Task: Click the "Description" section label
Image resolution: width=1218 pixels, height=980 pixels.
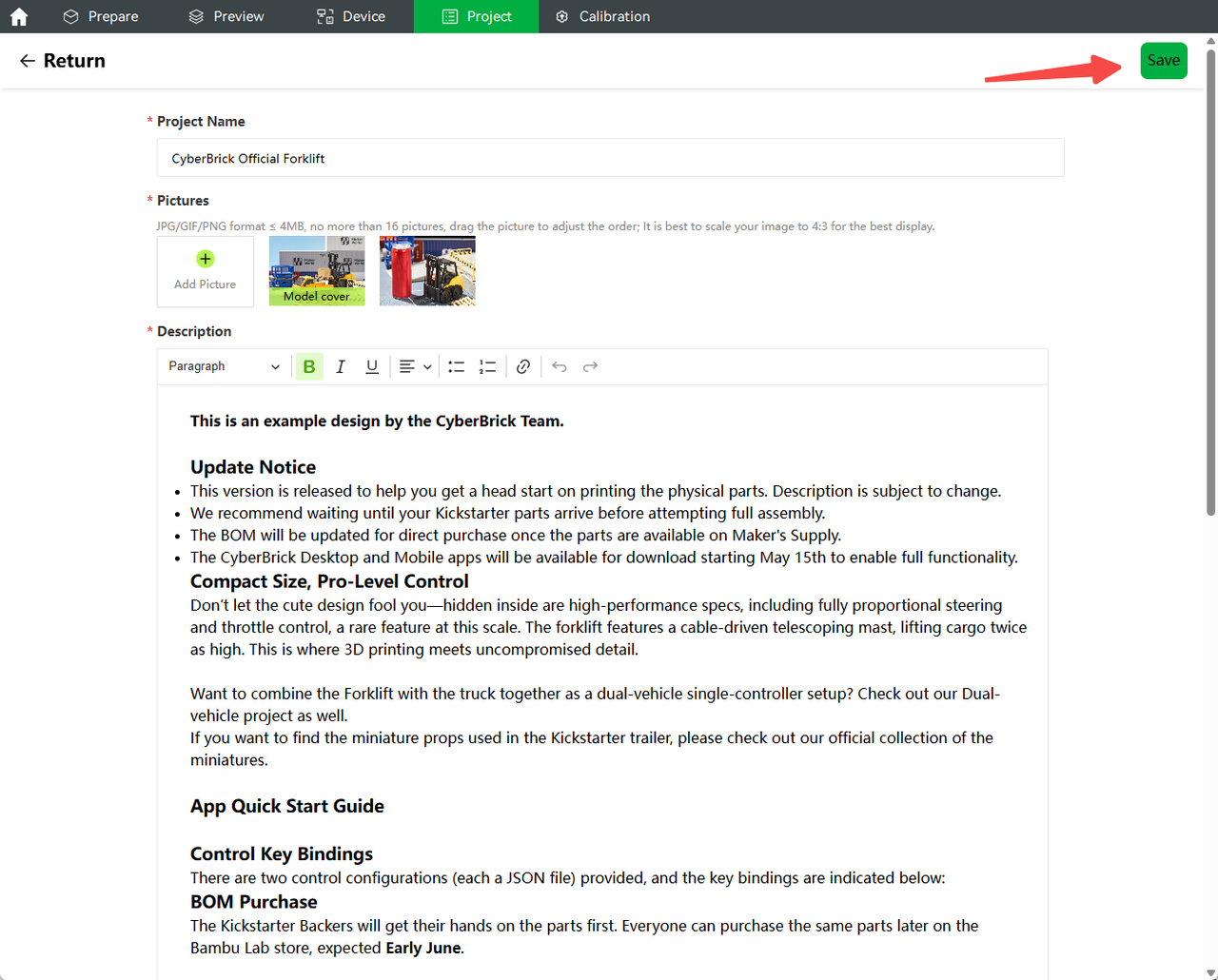Action: coord(194,331)
